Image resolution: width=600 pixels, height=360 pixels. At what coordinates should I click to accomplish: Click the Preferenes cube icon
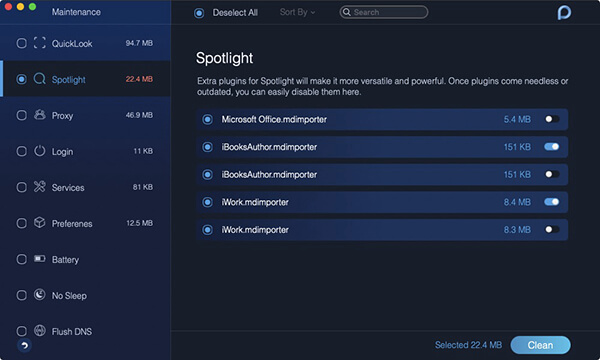39,223
